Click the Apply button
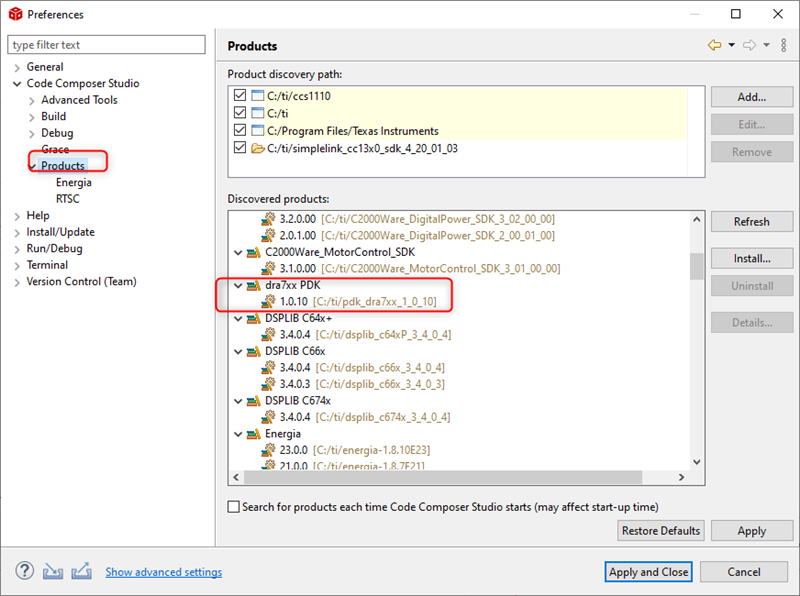 click(752, 531)
